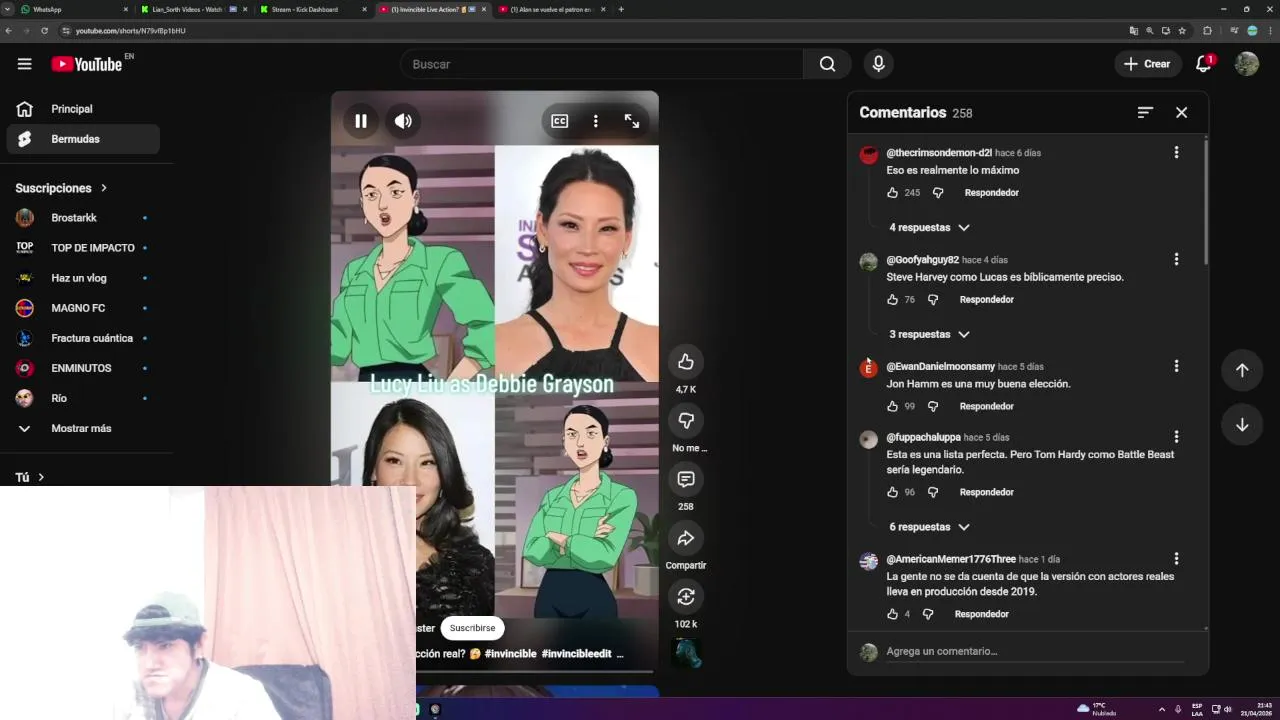
Task: Start voice search with the microphone
Action: [878, 64]
